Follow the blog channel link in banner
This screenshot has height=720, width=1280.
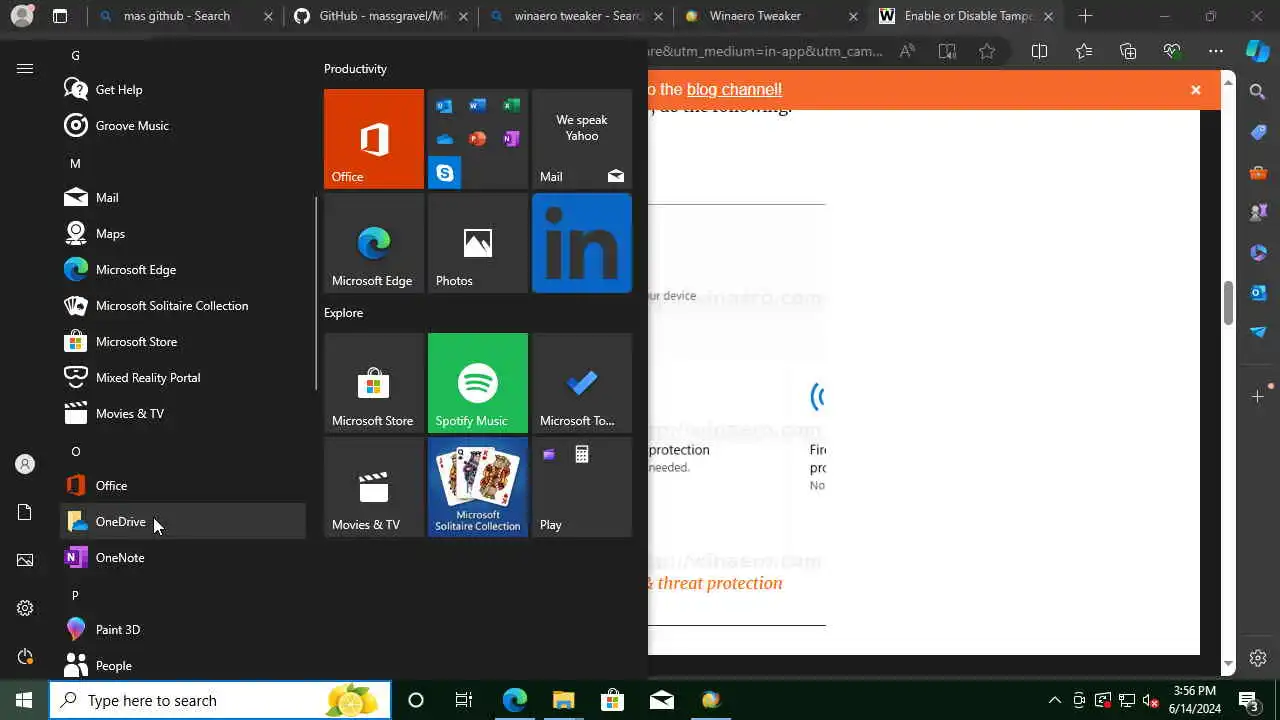coord(734,89)
